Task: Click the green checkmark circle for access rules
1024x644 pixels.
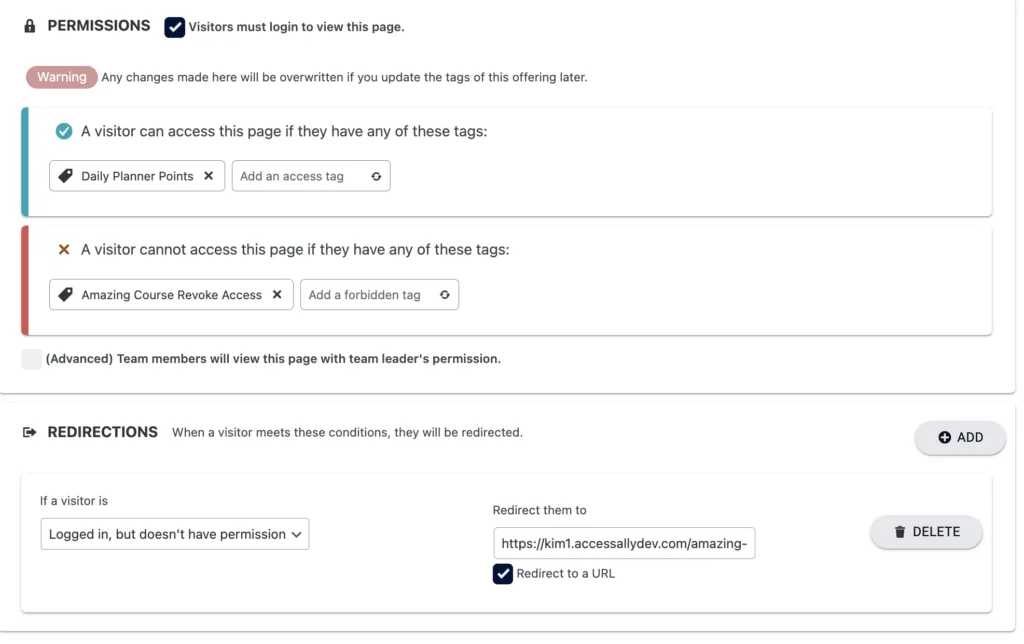Action: 61,131
